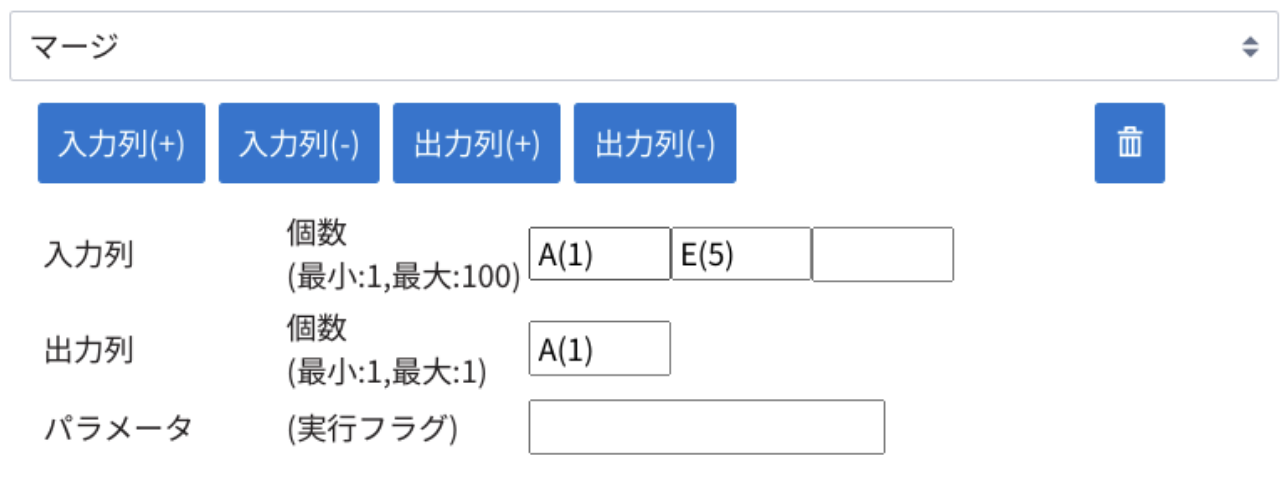
Task: Click 個数 label in the 出力列 row
Action: pos(316,327)
